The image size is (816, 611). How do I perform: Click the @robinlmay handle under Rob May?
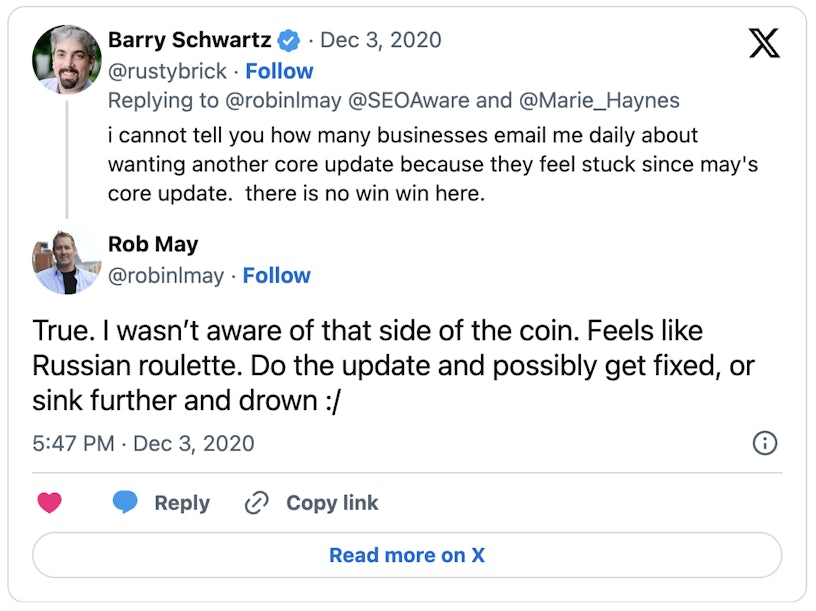pos(166,275)
